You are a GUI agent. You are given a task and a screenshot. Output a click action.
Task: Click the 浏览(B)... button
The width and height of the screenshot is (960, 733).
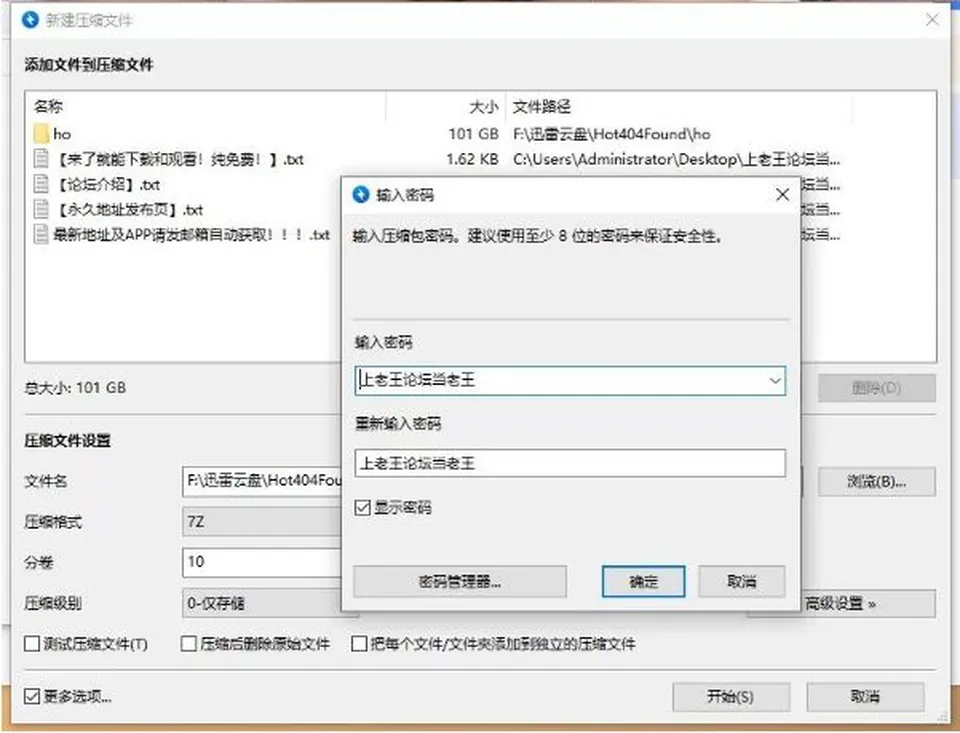click(x=877, y=482)
